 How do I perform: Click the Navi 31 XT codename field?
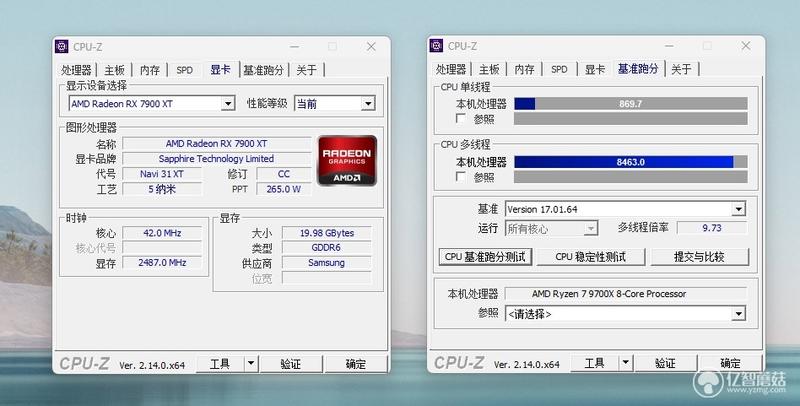coord(162,174)
